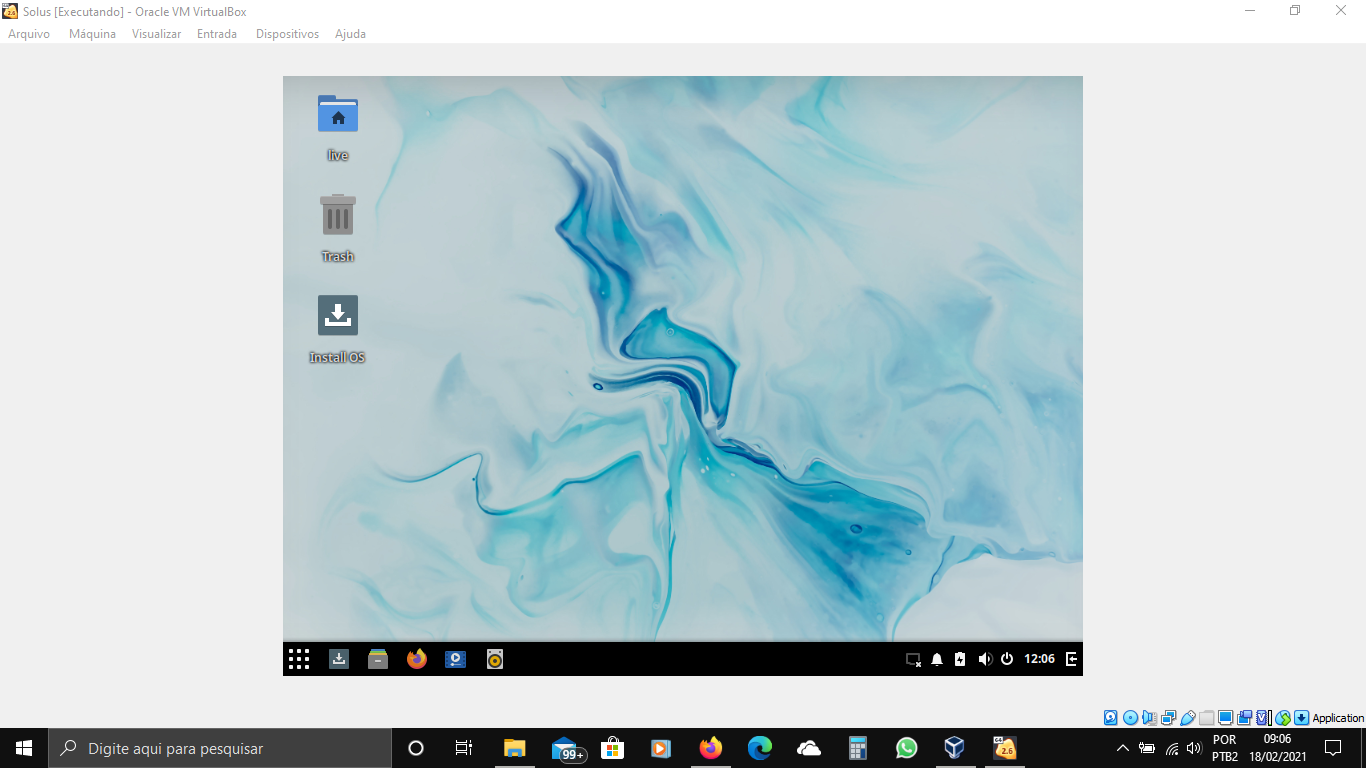Open Calculator from the Windows taskbar
The height and width of the screenshot is (768, 1366).
[857, 748]
